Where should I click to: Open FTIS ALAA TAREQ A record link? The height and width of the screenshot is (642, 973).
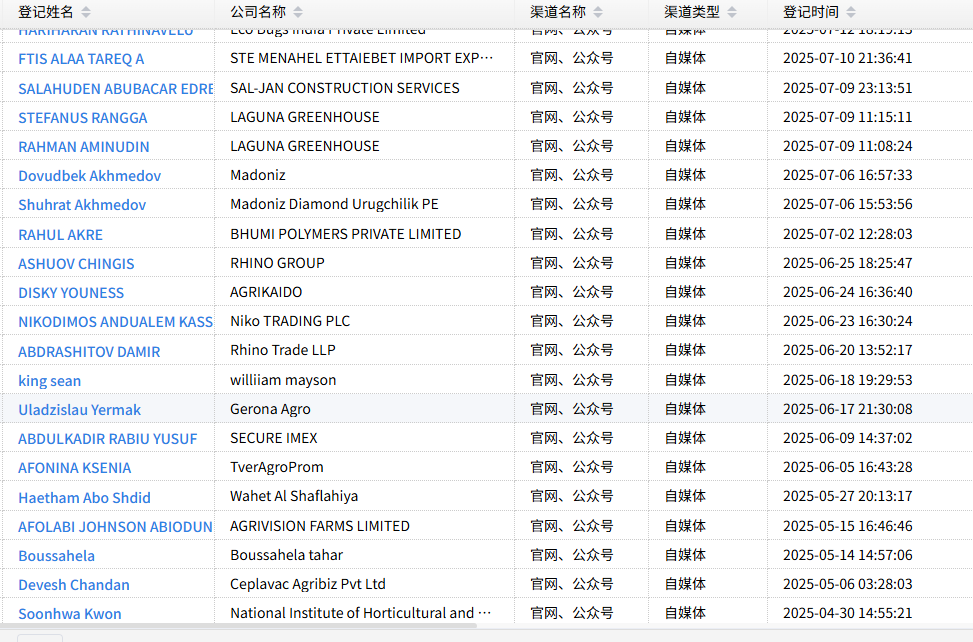[x=81, y=59]
